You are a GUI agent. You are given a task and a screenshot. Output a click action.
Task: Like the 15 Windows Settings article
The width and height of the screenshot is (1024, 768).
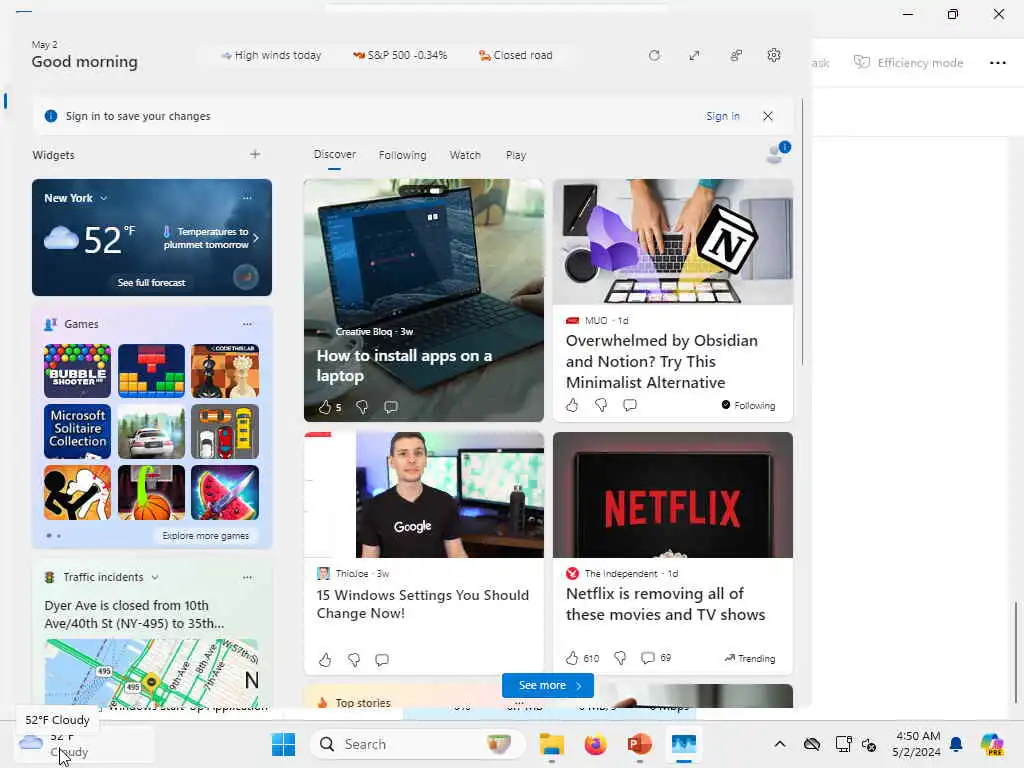(x=325, y=660)
